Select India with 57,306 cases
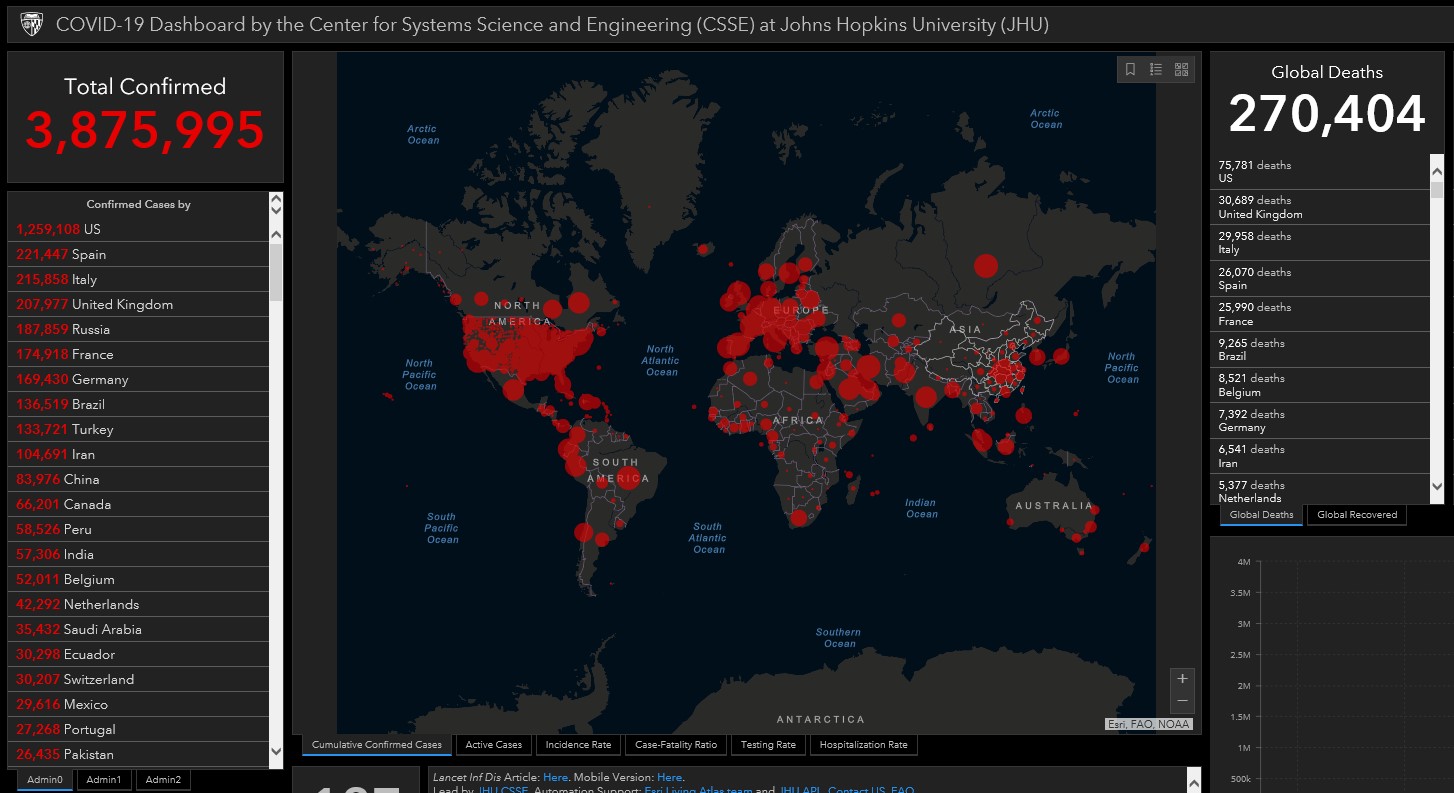 coord(138,554)
